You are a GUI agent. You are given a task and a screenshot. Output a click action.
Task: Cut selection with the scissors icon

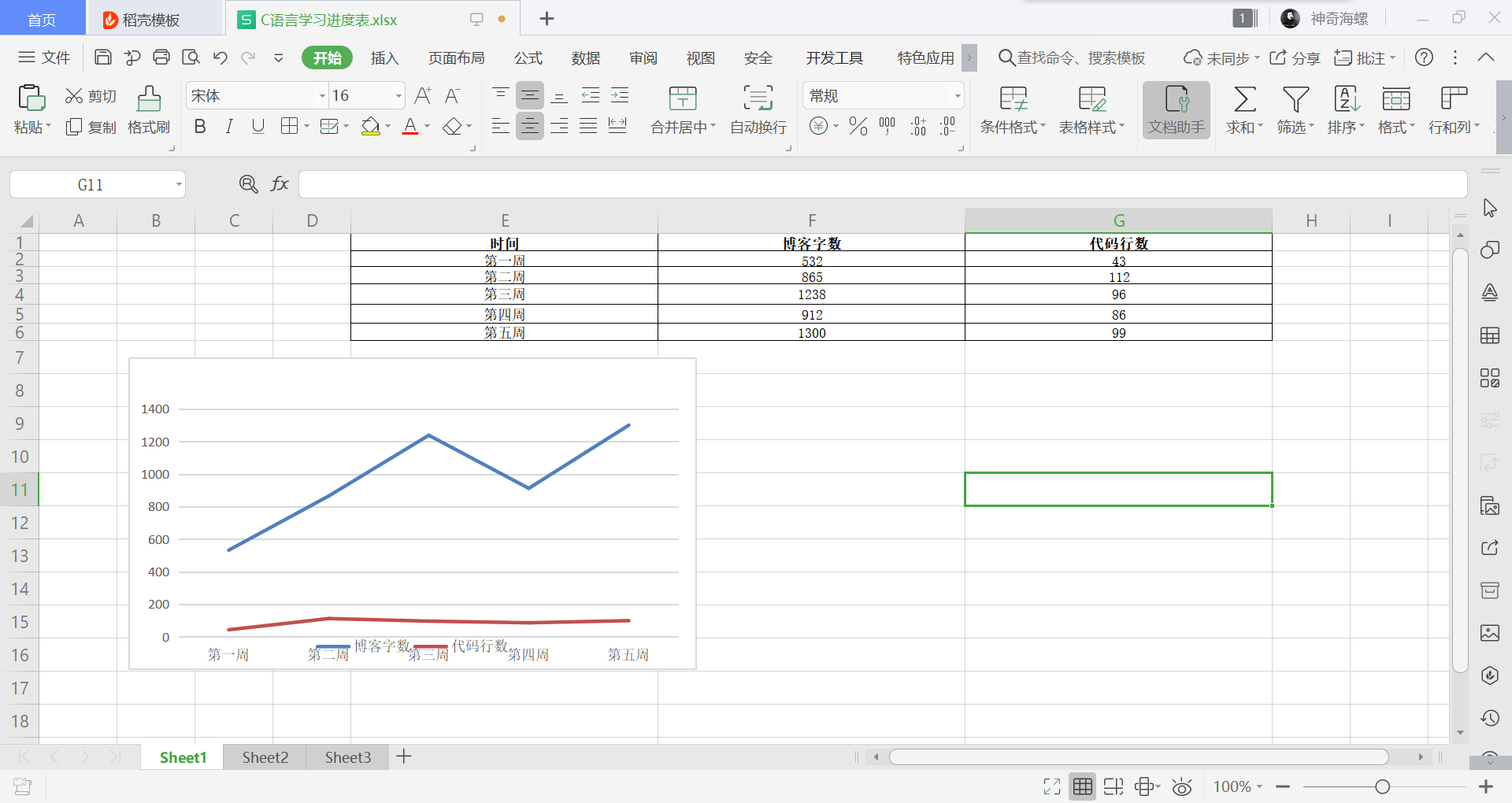74,96
